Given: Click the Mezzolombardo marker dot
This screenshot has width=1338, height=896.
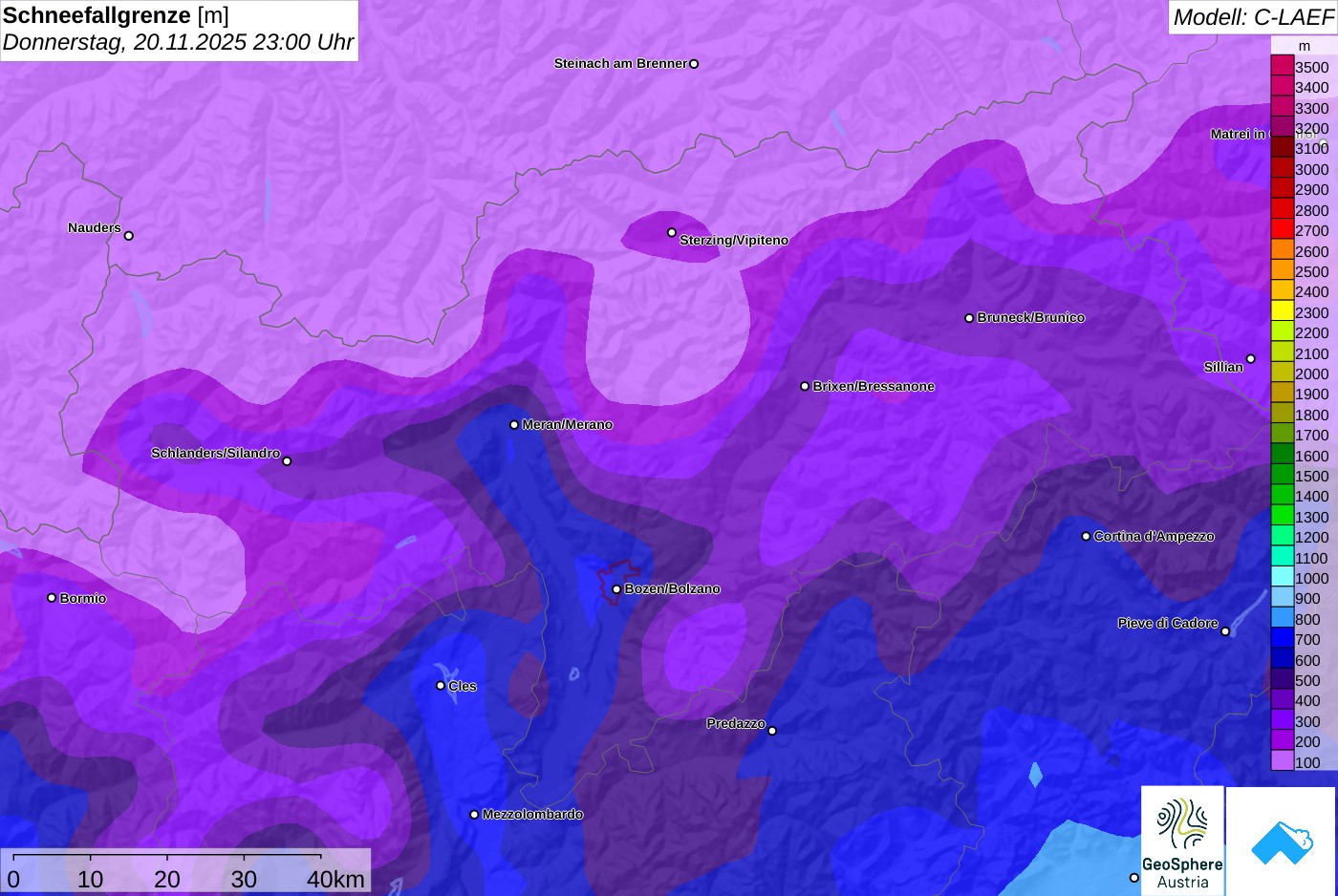Looking at the screenshot, I should coord(474,814).
